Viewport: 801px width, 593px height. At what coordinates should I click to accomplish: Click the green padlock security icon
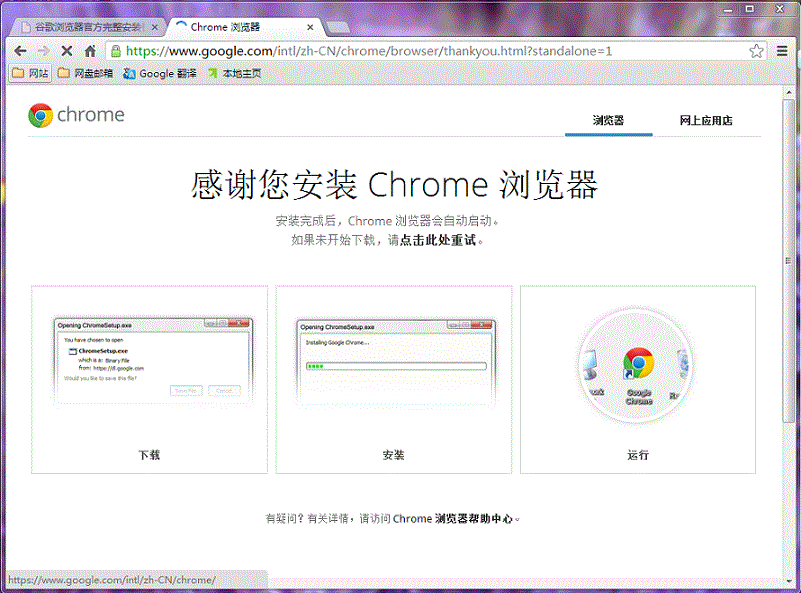pos(116,51)
